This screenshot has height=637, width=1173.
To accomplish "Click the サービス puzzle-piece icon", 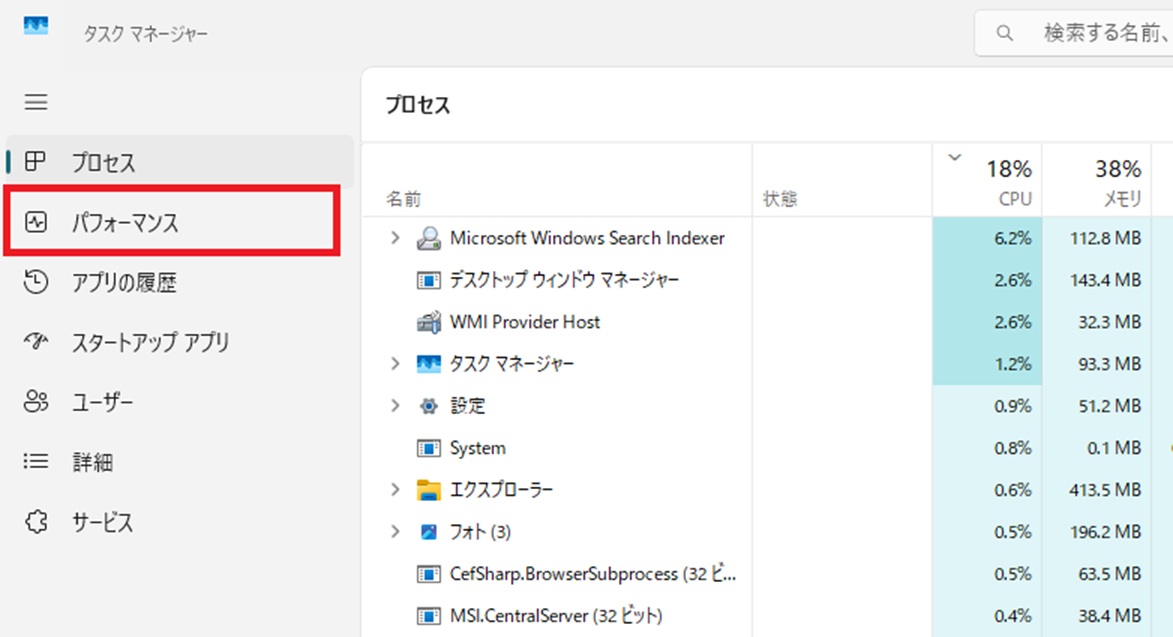I will [35, 521].
